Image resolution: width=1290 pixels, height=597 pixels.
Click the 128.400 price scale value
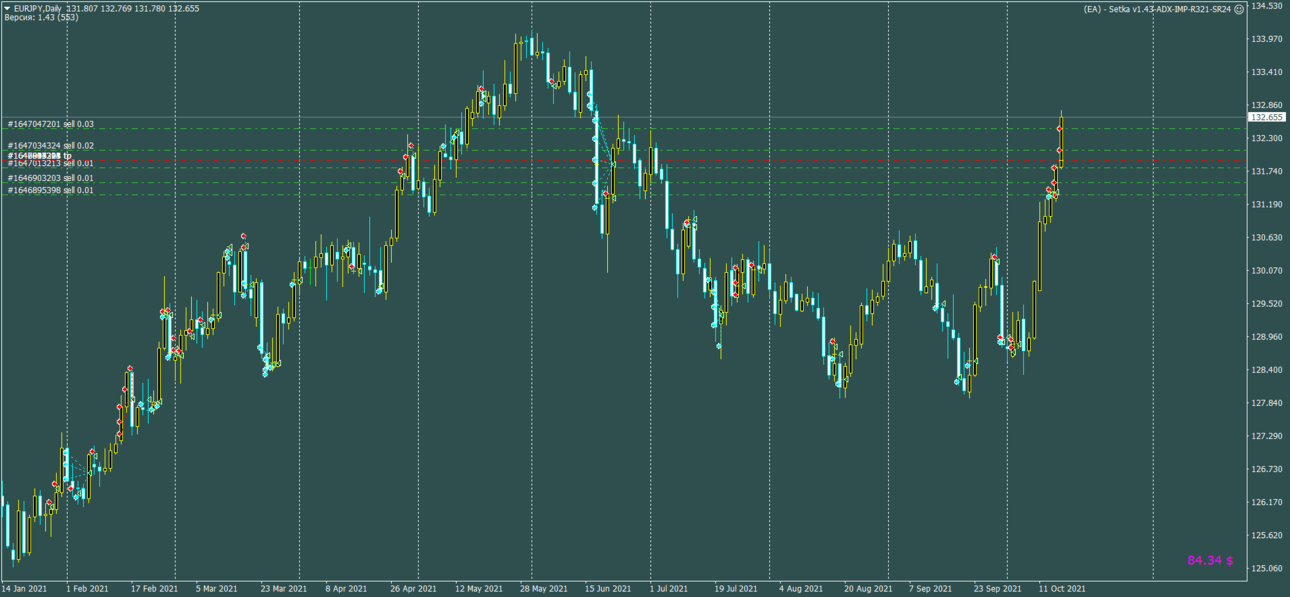coord(1266,370)
